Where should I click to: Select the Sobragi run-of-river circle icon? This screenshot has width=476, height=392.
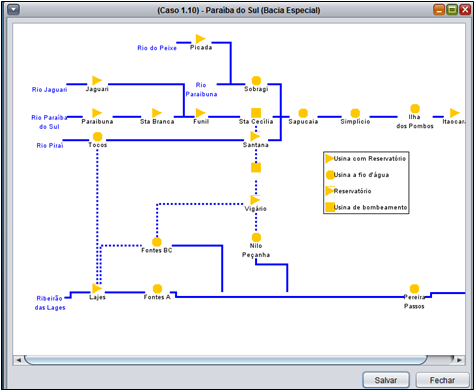pyautogui.click(x=256, y=81)
